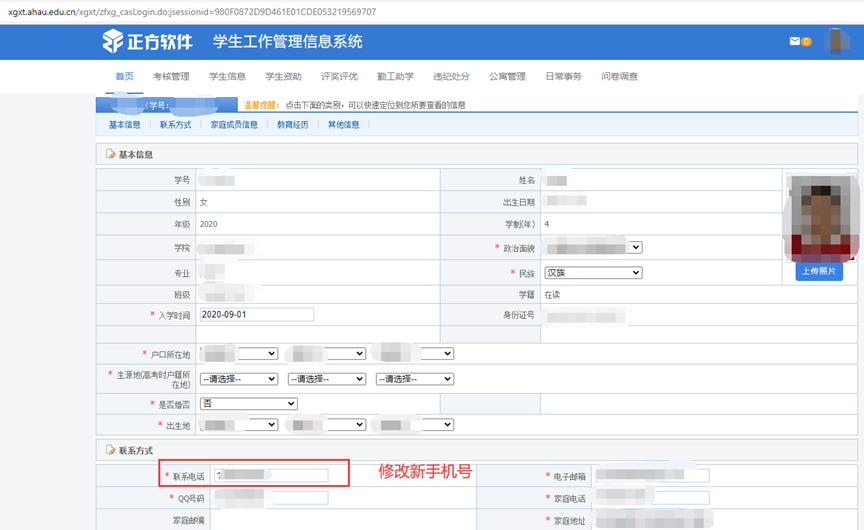Open the 评奖评优 menu
The height and width of the screenshot is (530, 864).
tap(339, 77)
